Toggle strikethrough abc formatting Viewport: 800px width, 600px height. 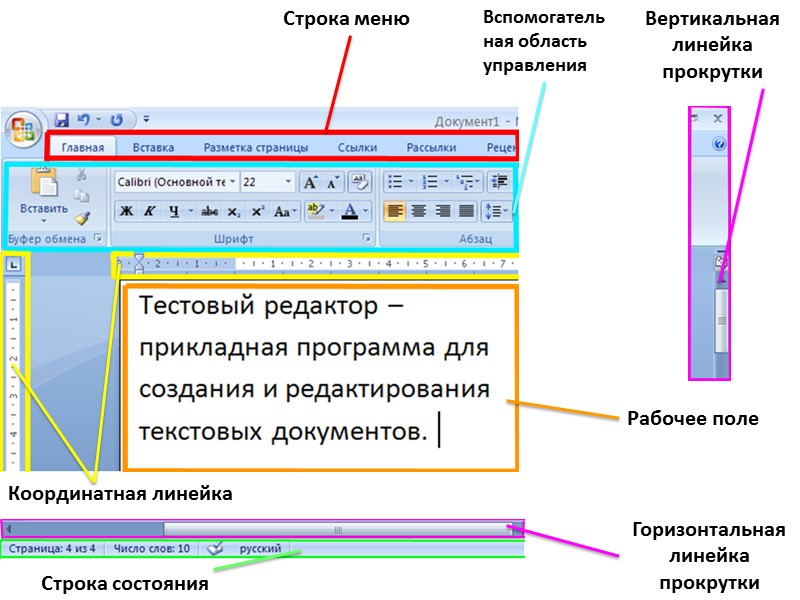tap(209, 211)
